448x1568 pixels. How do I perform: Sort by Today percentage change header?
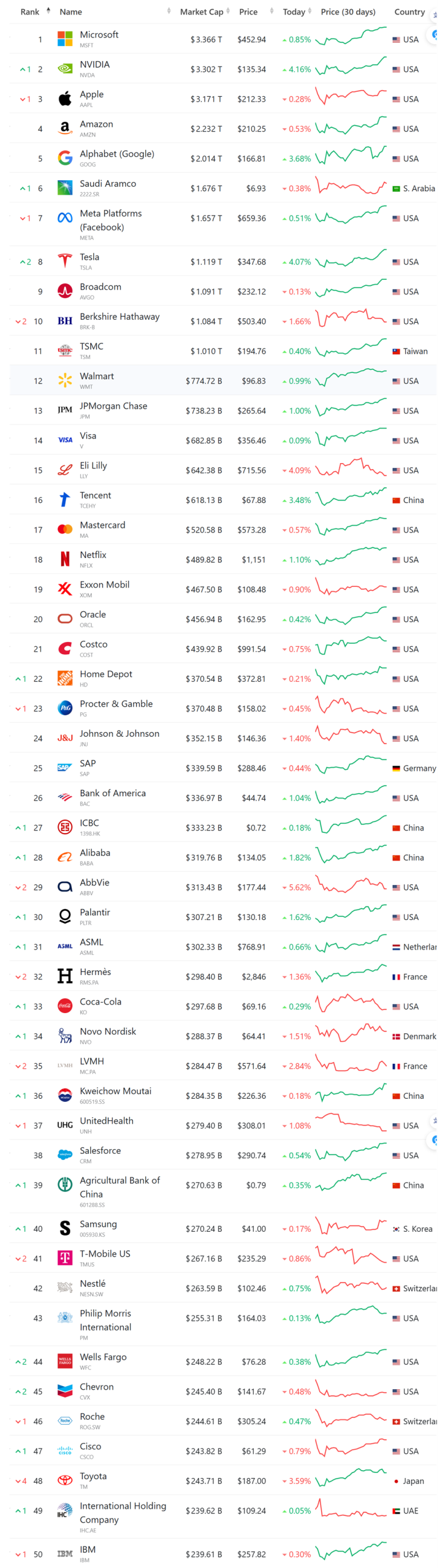click(x=294, y=12)
